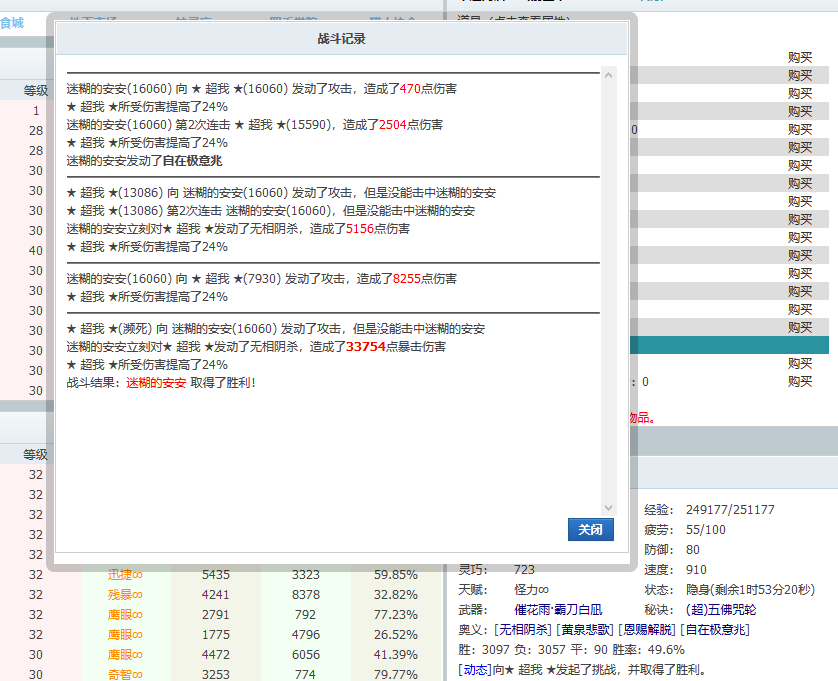
Task: Click the talent value 怪力∞
Action: pyautogui.click(x=531, y=590)
